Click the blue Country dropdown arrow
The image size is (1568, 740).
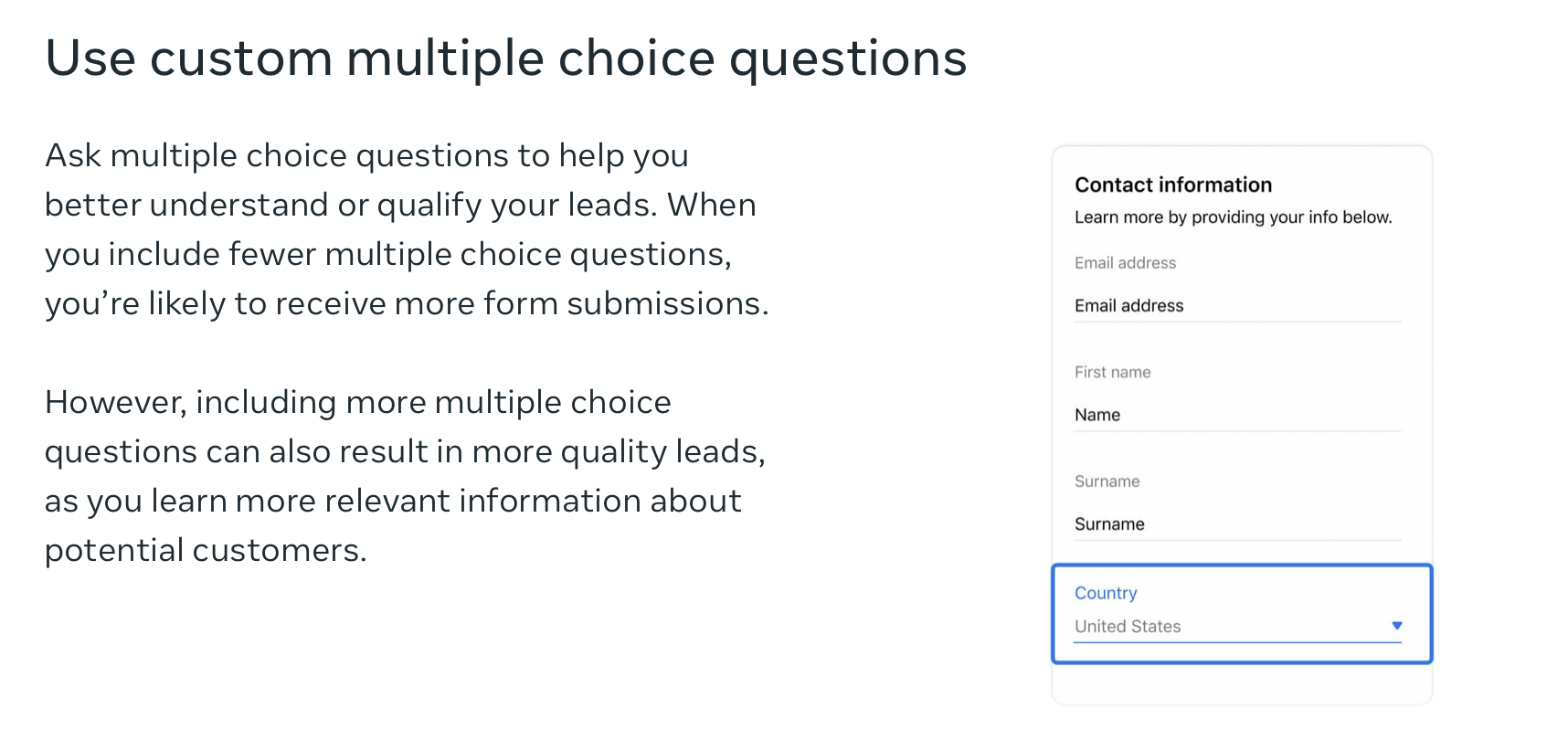[x=1396, y=626]
